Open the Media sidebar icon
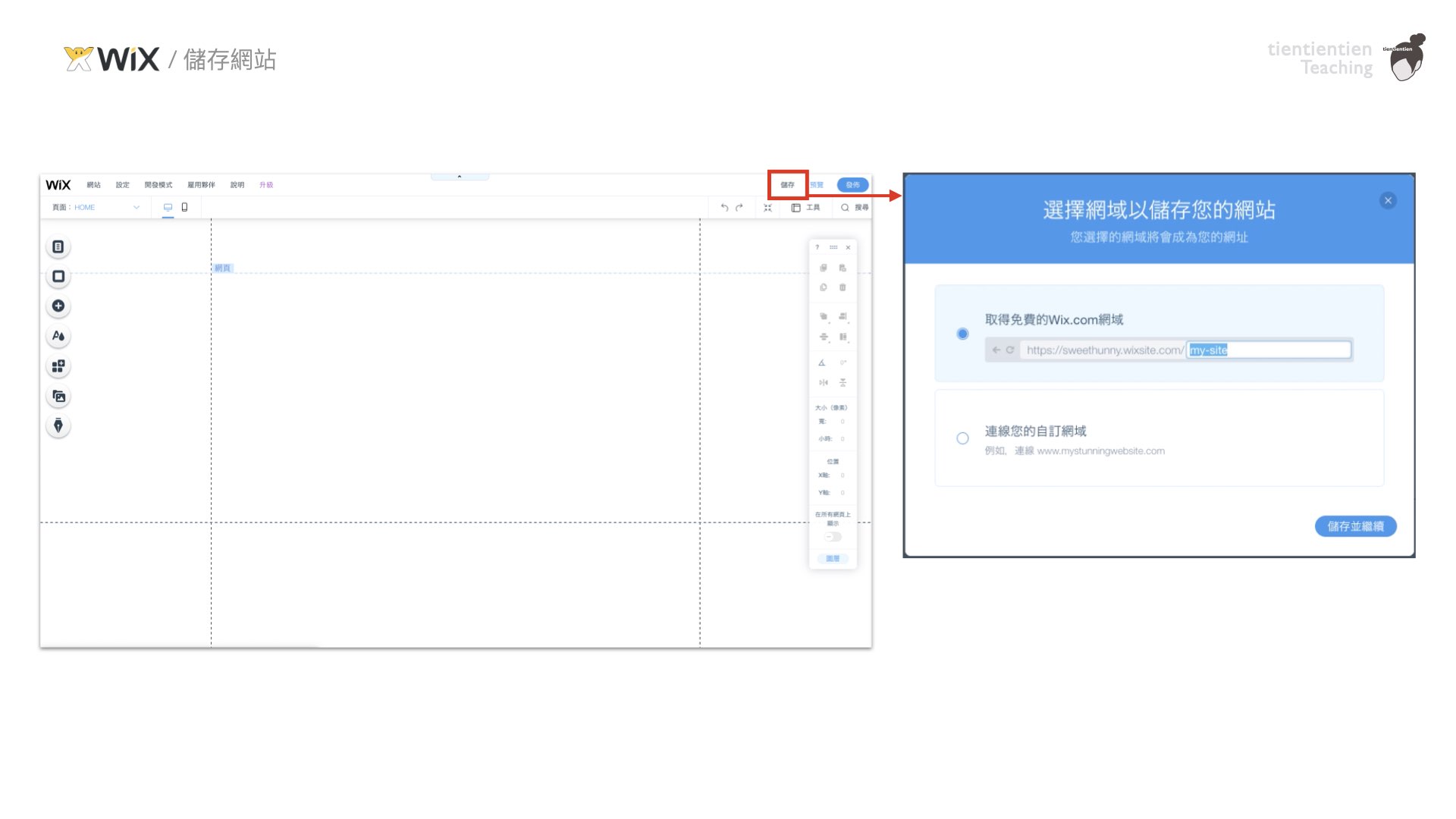The width and height of the screenshot is (1456, 819). tap(58, 396)
